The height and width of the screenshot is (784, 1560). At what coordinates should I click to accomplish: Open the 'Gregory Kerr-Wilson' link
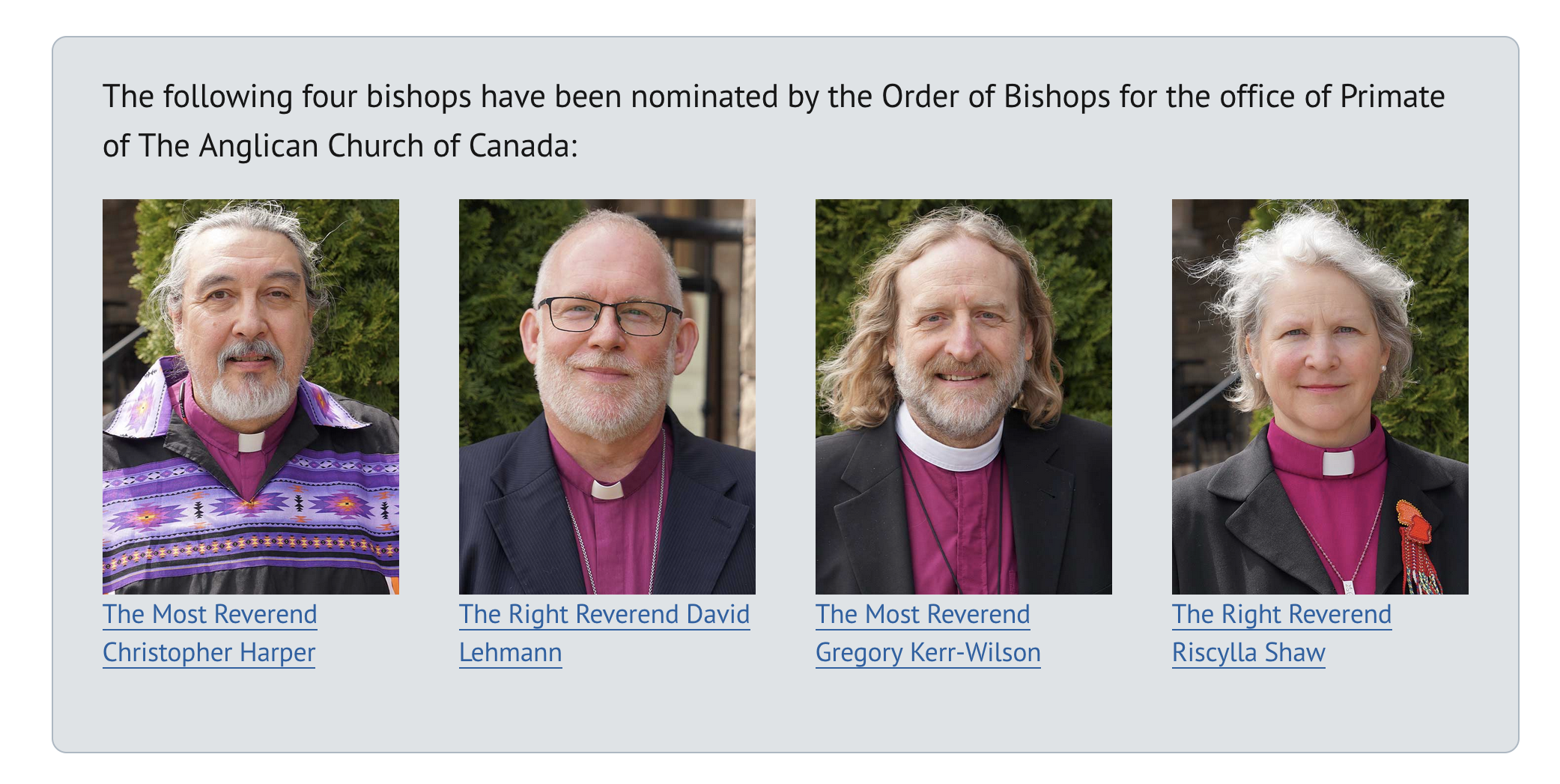928,652
